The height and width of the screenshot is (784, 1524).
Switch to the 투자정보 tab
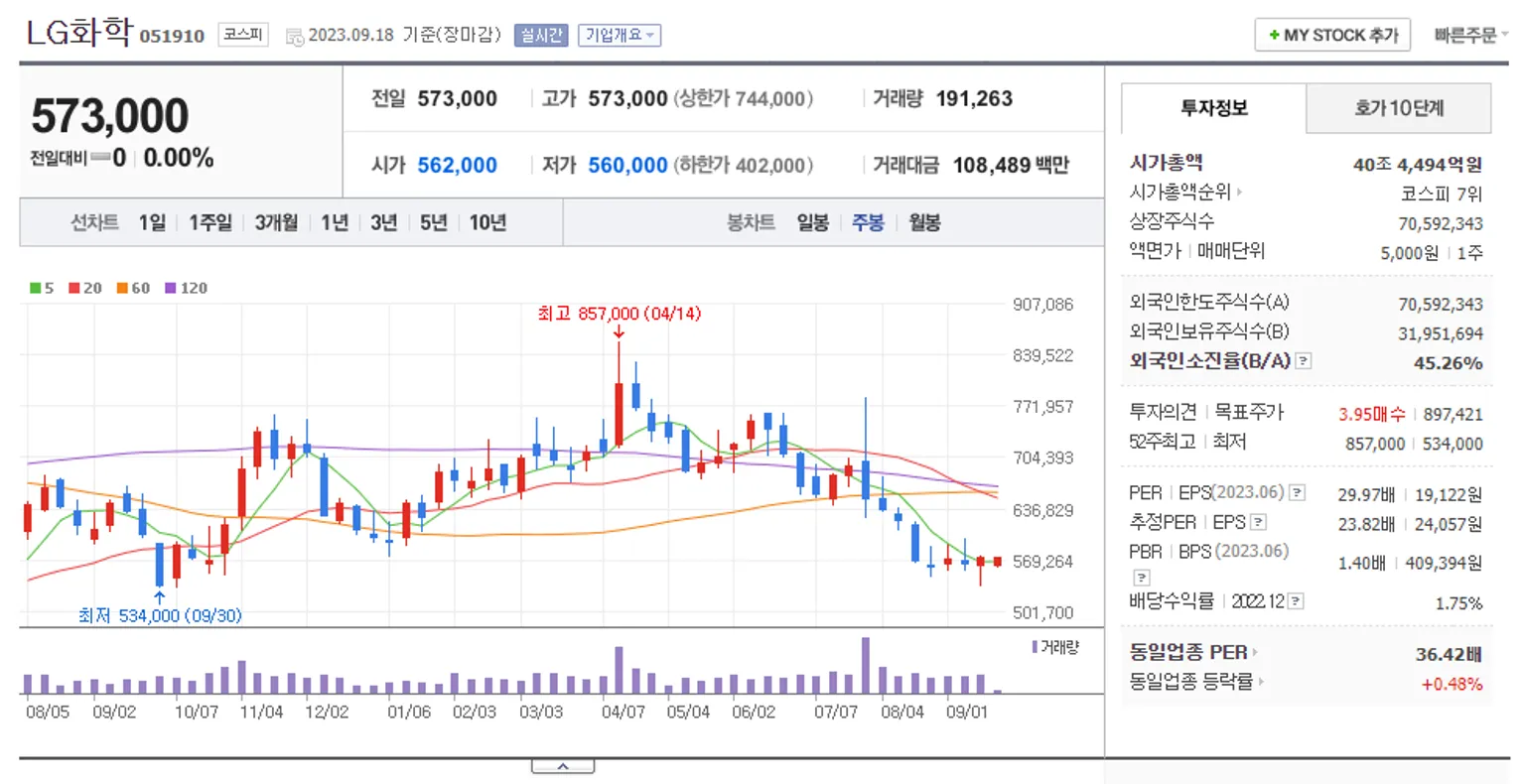(x=1213, y=108)
